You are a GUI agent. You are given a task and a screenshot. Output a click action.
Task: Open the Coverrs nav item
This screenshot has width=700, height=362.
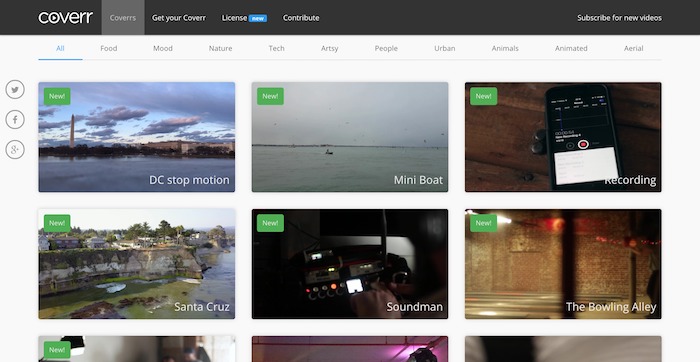pyautogui.click(x=123, y=17)
